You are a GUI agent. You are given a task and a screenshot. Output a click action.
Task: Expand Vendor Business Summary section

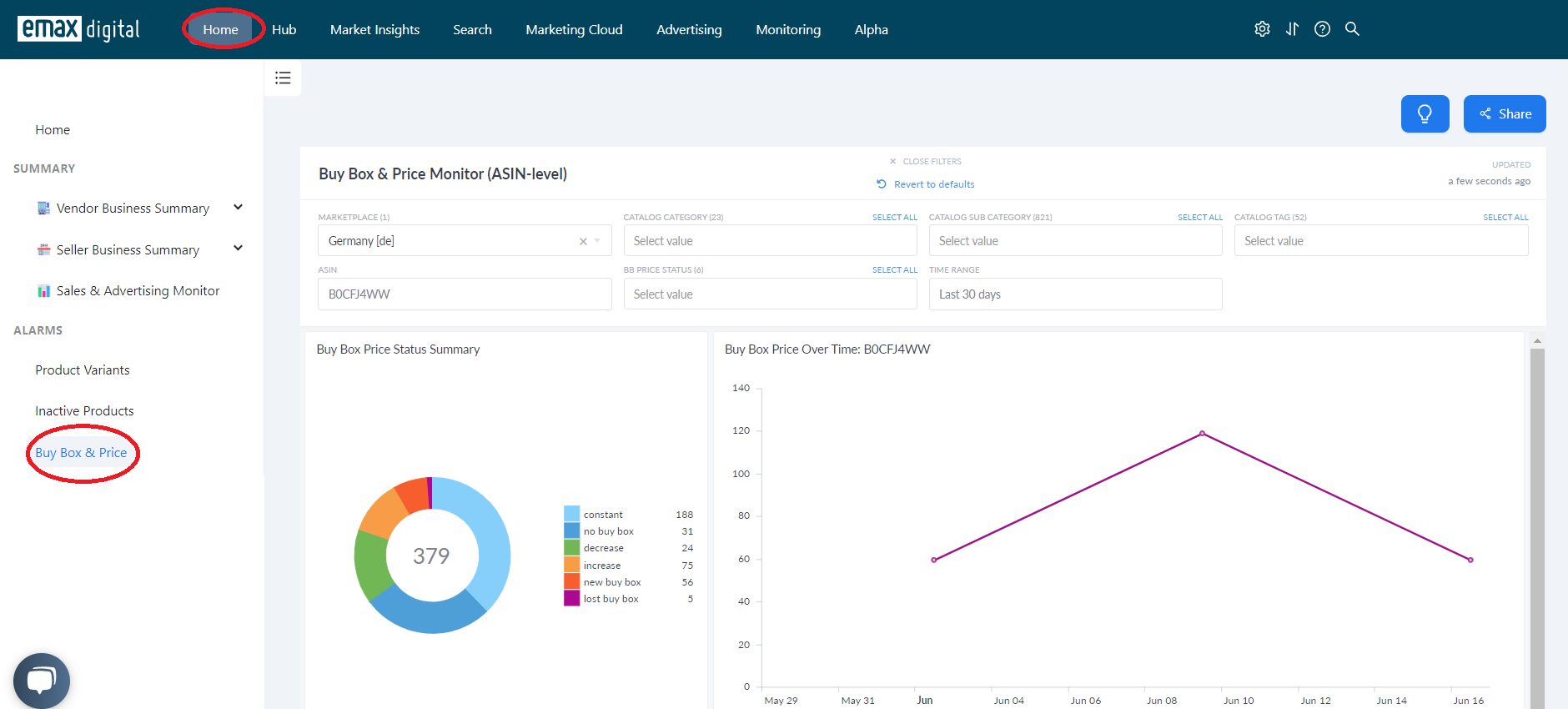[x=238, y=208]
